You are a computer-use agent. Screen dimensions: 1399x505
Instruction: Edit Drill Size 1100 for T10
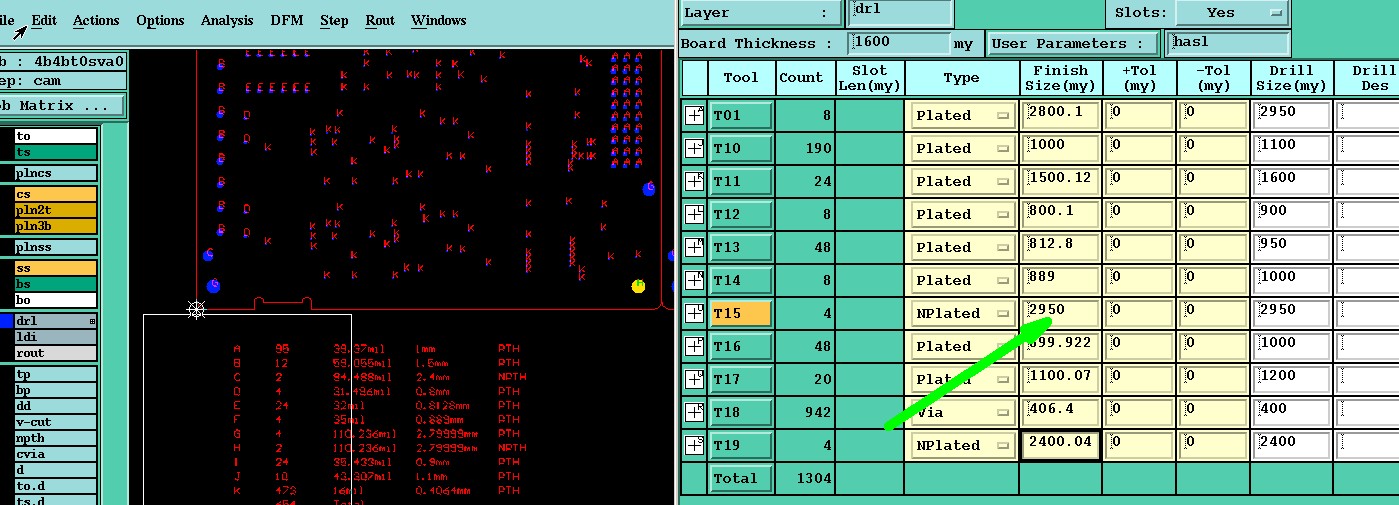(1294, 148)
